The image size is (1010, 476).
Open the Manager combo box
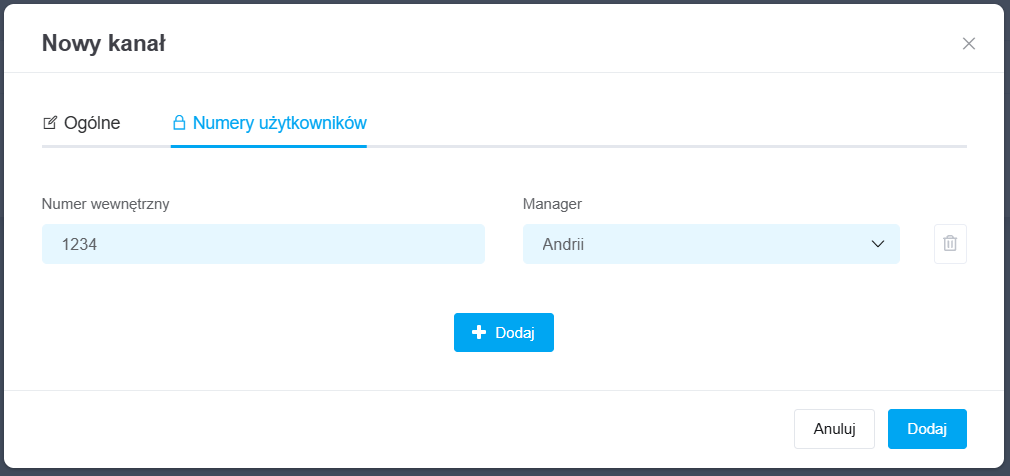(x=710, y=244)
